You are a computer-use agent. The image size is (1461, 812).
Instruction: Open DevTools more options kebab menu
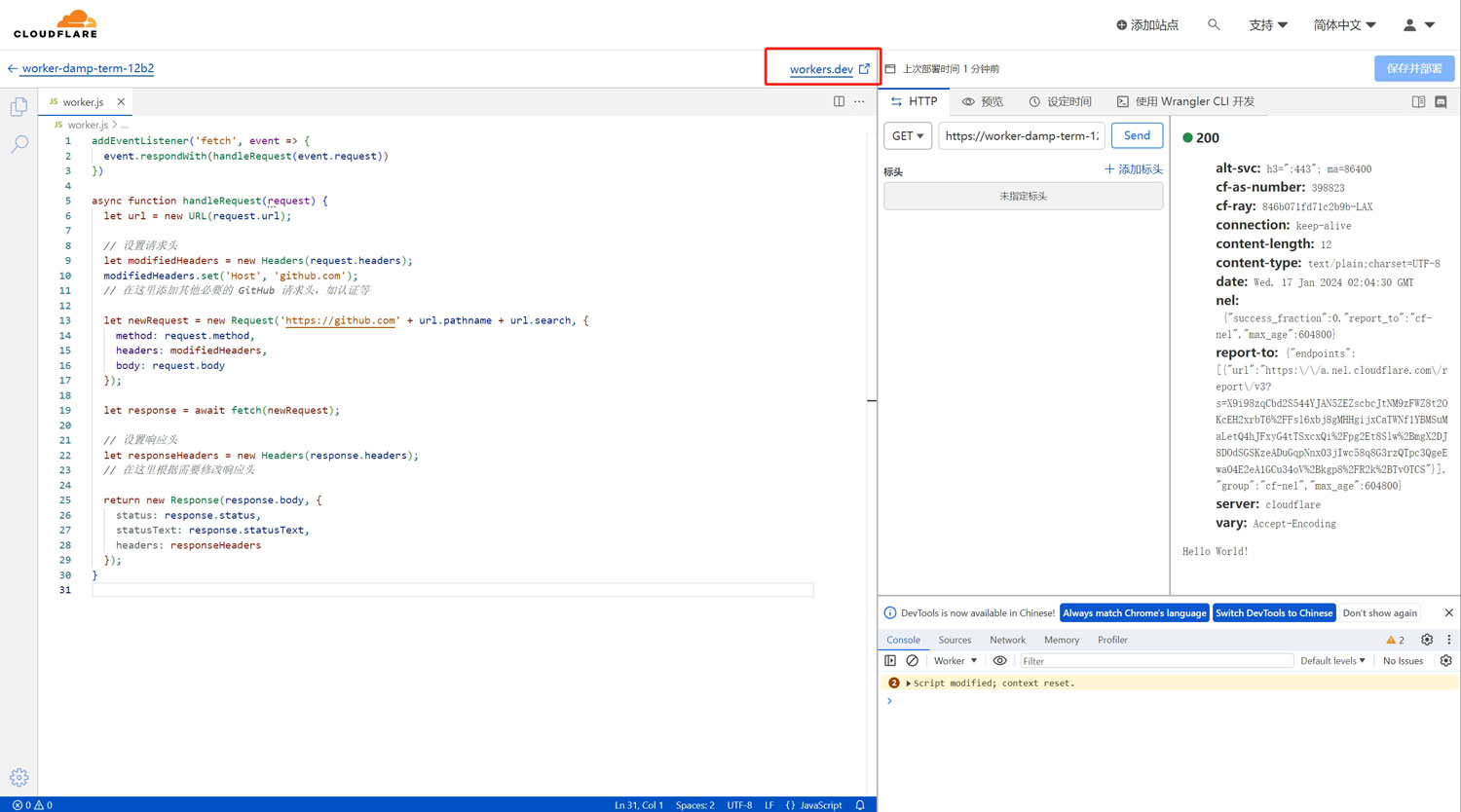pyautogui.click(x=1448, y=640)
